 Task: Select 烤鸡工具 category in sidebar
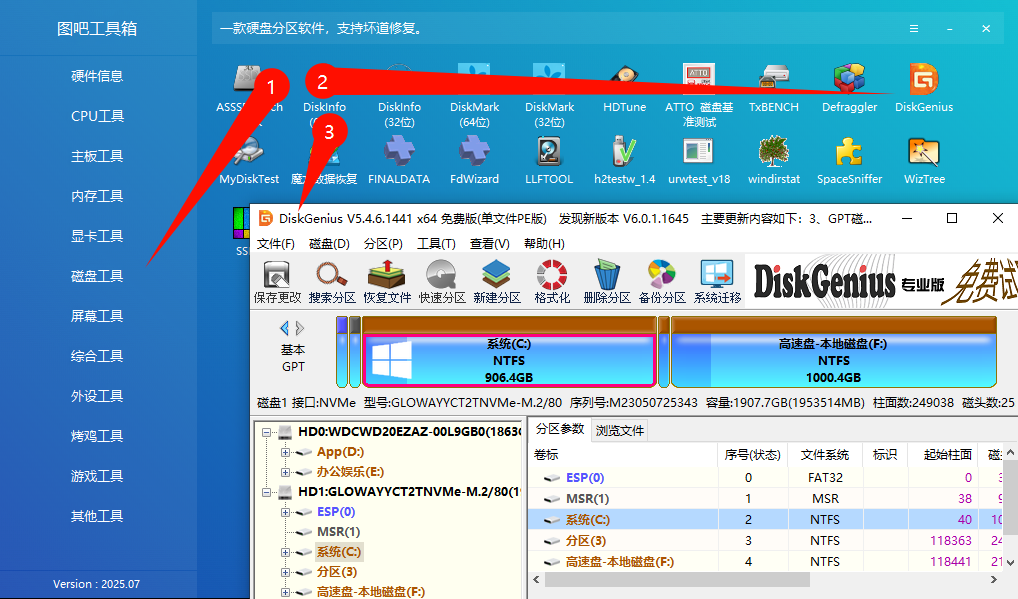pos(97,436)
